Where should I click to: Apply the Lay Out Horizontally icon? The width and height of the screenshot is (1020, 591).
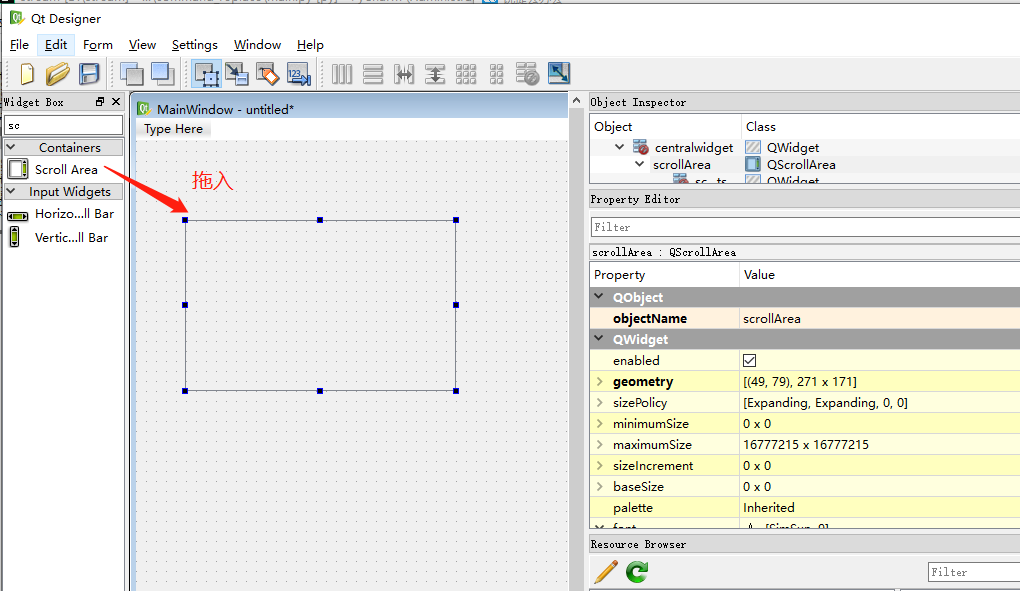click(x=342, y=74)
